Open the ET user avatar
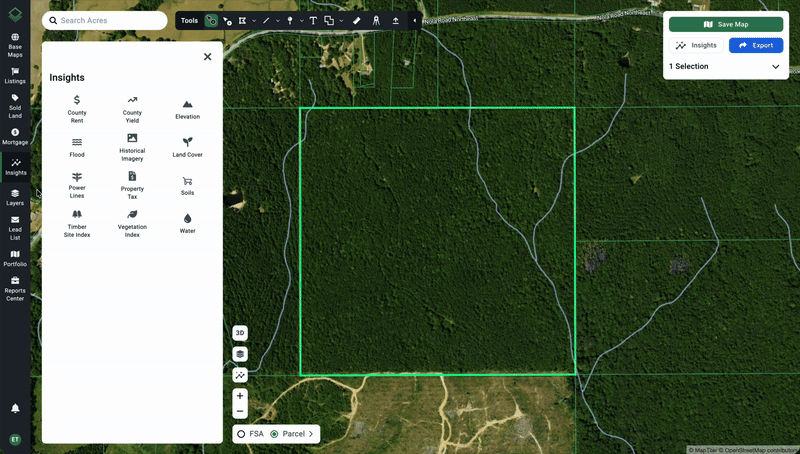 (15, 439)
